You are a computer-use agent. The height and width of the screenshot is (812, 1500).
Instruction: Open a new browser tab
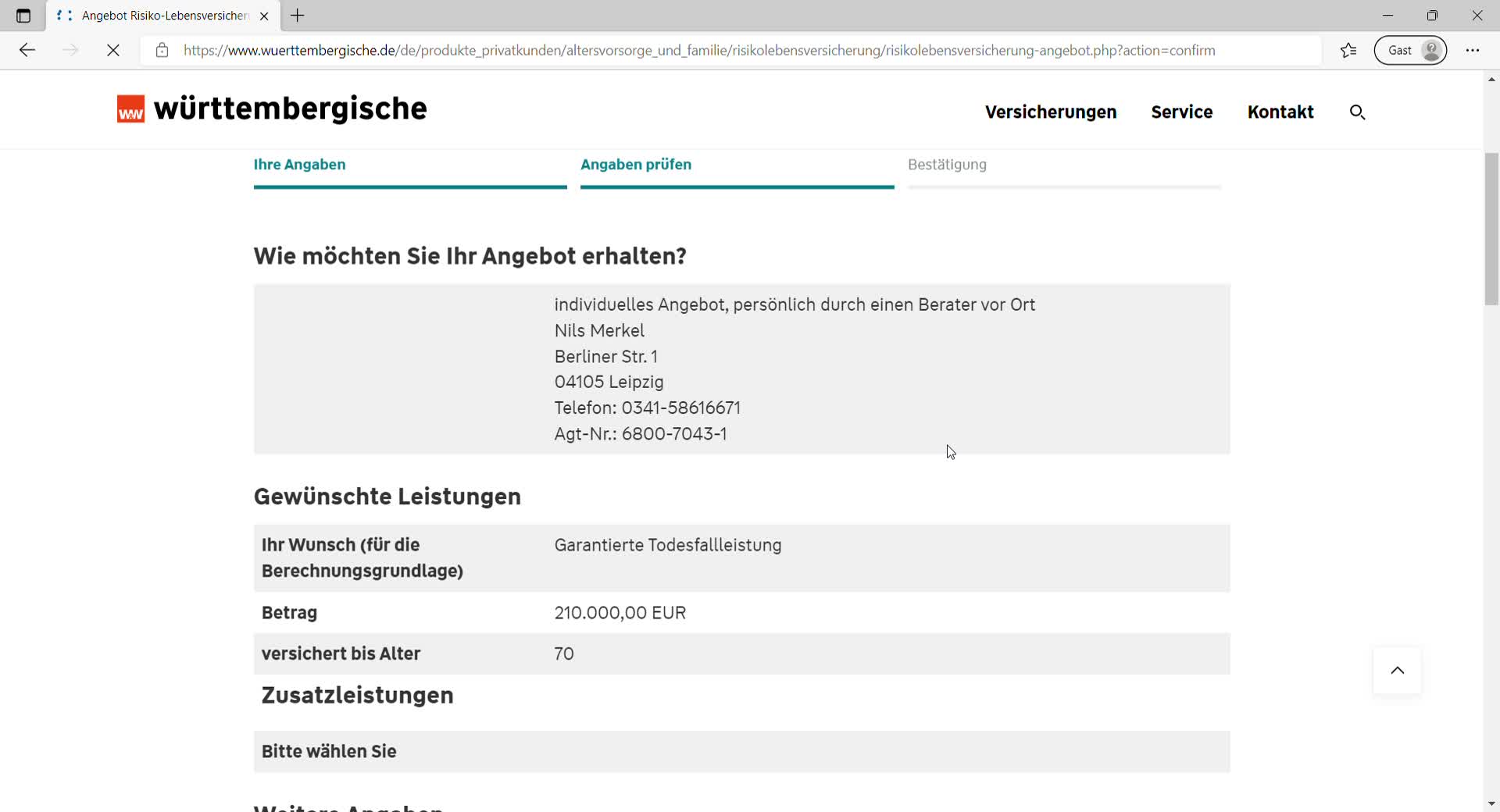coord(298,16)
